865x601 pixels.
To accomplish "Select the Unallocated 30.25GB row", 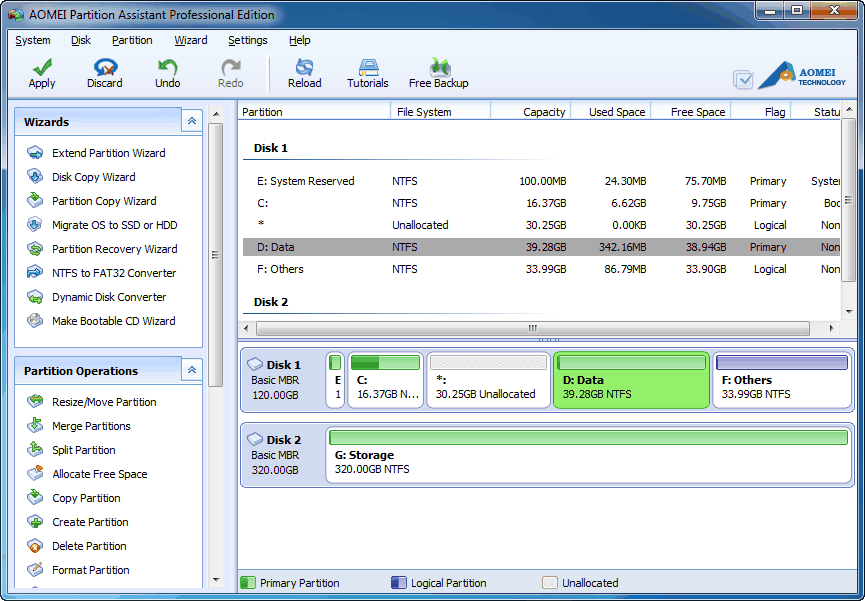I will [541, 225].
